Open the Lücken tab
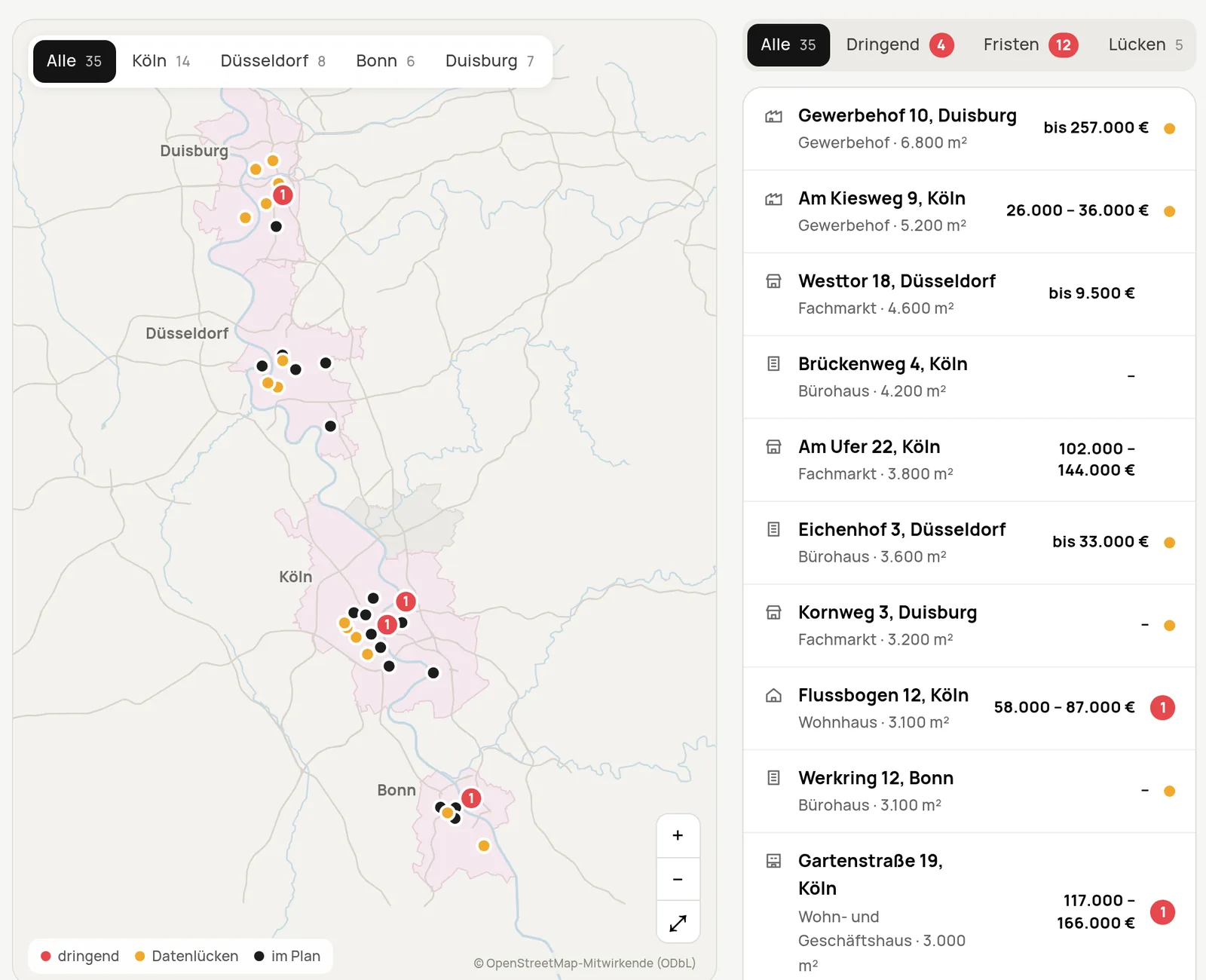The height and width of the screenshot is (980, 1206). (x=1145, y=45)
